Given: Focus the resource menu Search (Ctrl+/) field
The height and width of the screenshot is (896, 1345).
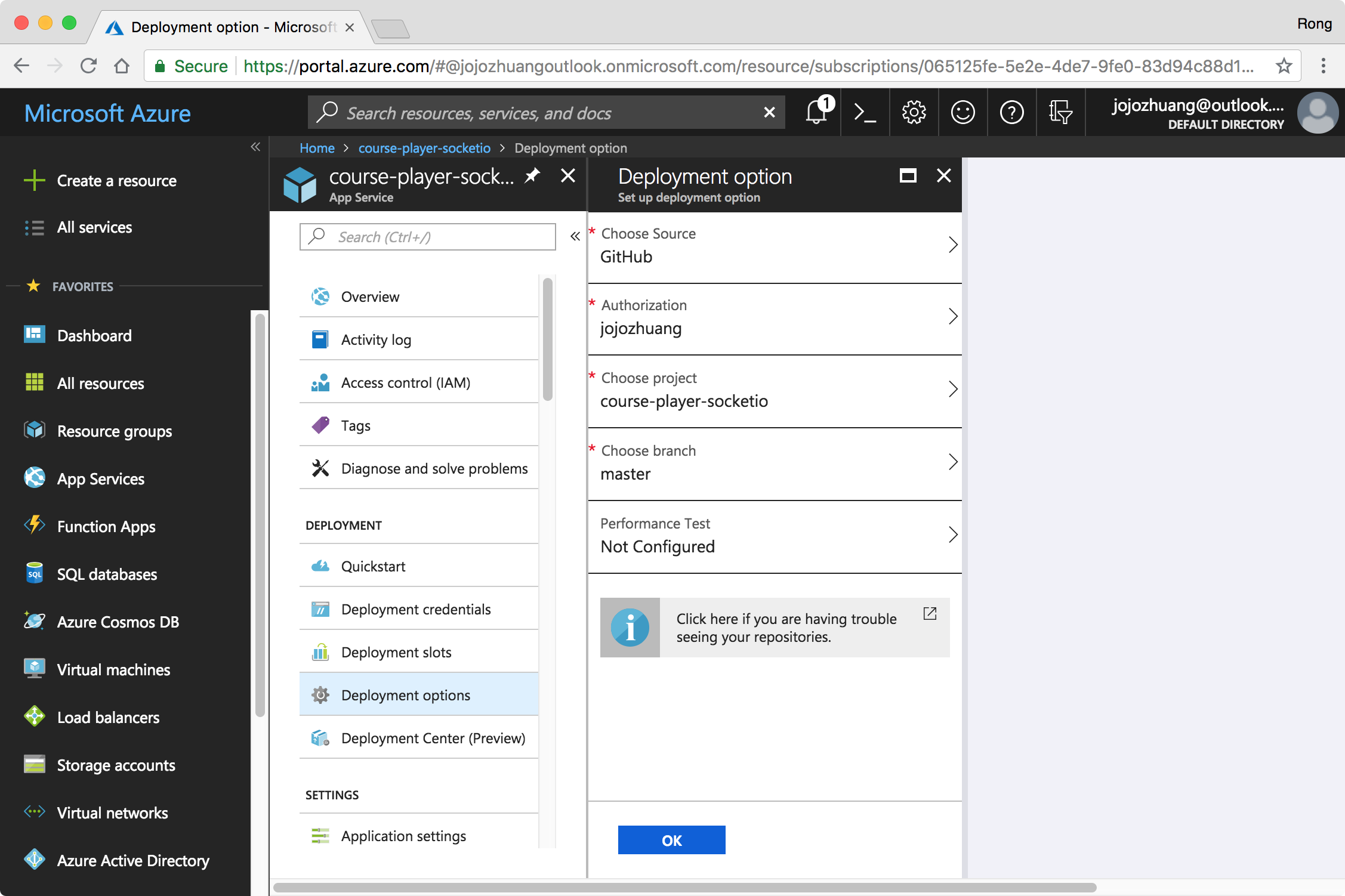Looking at the screenshot, I should (427, 237).
